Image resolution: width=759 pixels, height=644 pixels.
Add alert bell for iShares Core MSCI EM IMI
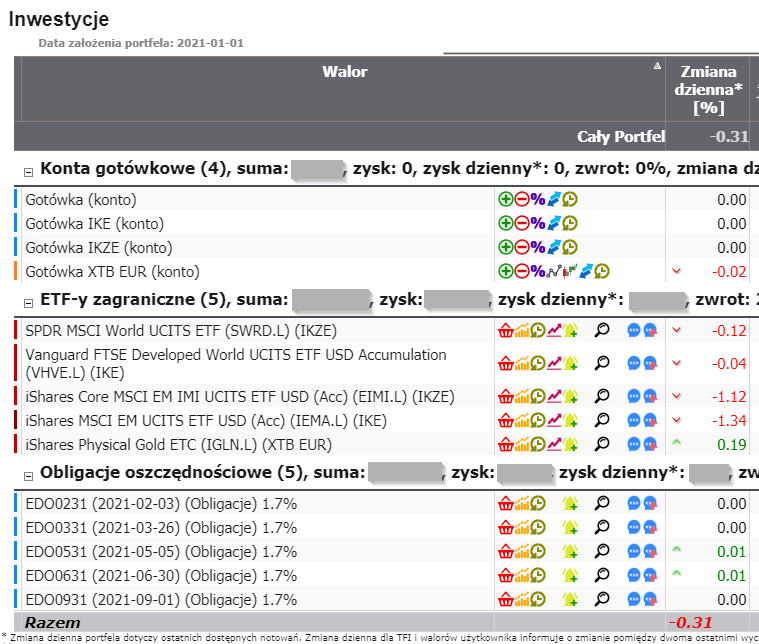(x=570, y=397)
